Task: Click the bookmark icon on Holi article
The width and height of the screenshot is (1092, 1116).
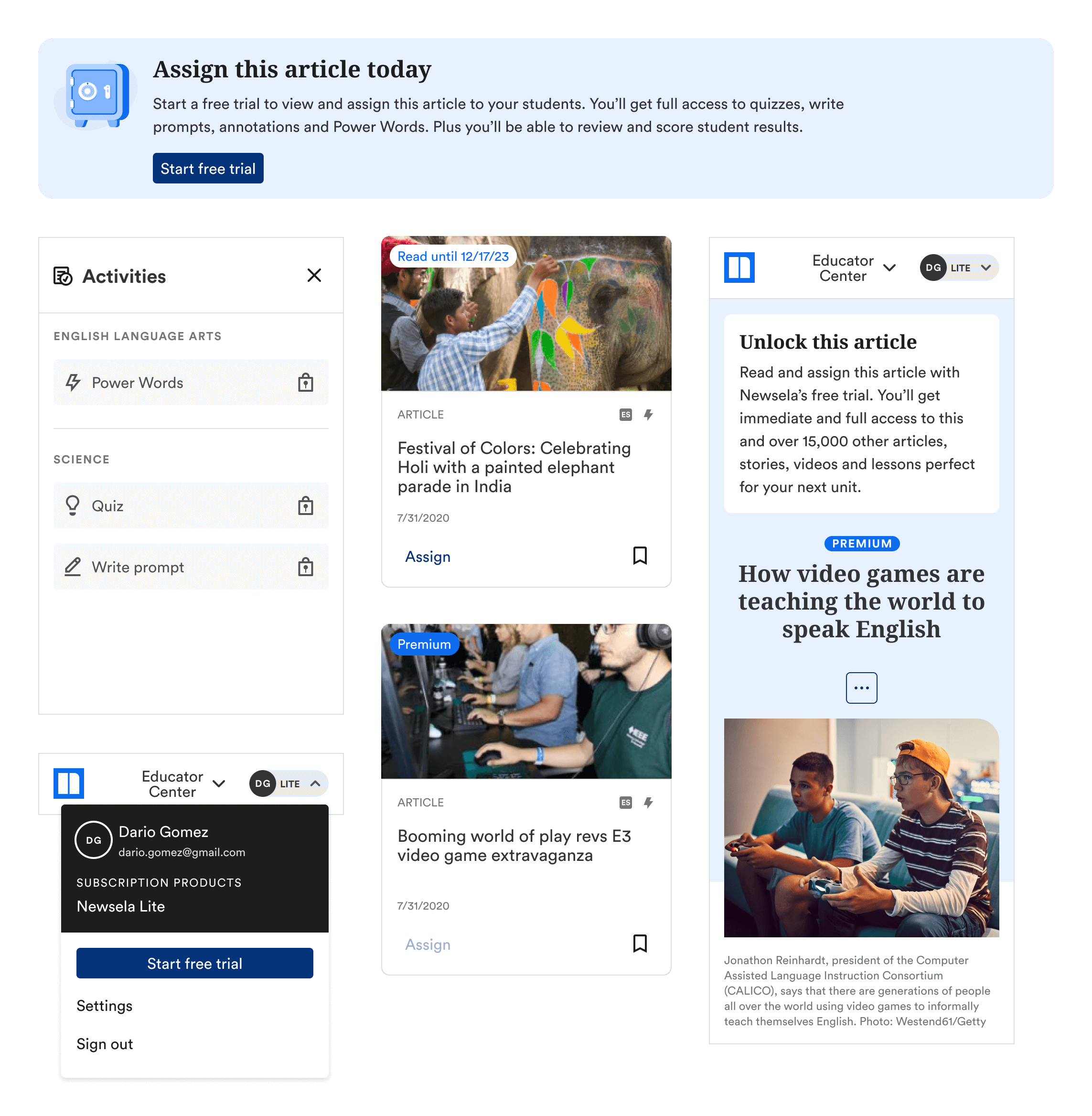Action: click(x=640, y=556)
